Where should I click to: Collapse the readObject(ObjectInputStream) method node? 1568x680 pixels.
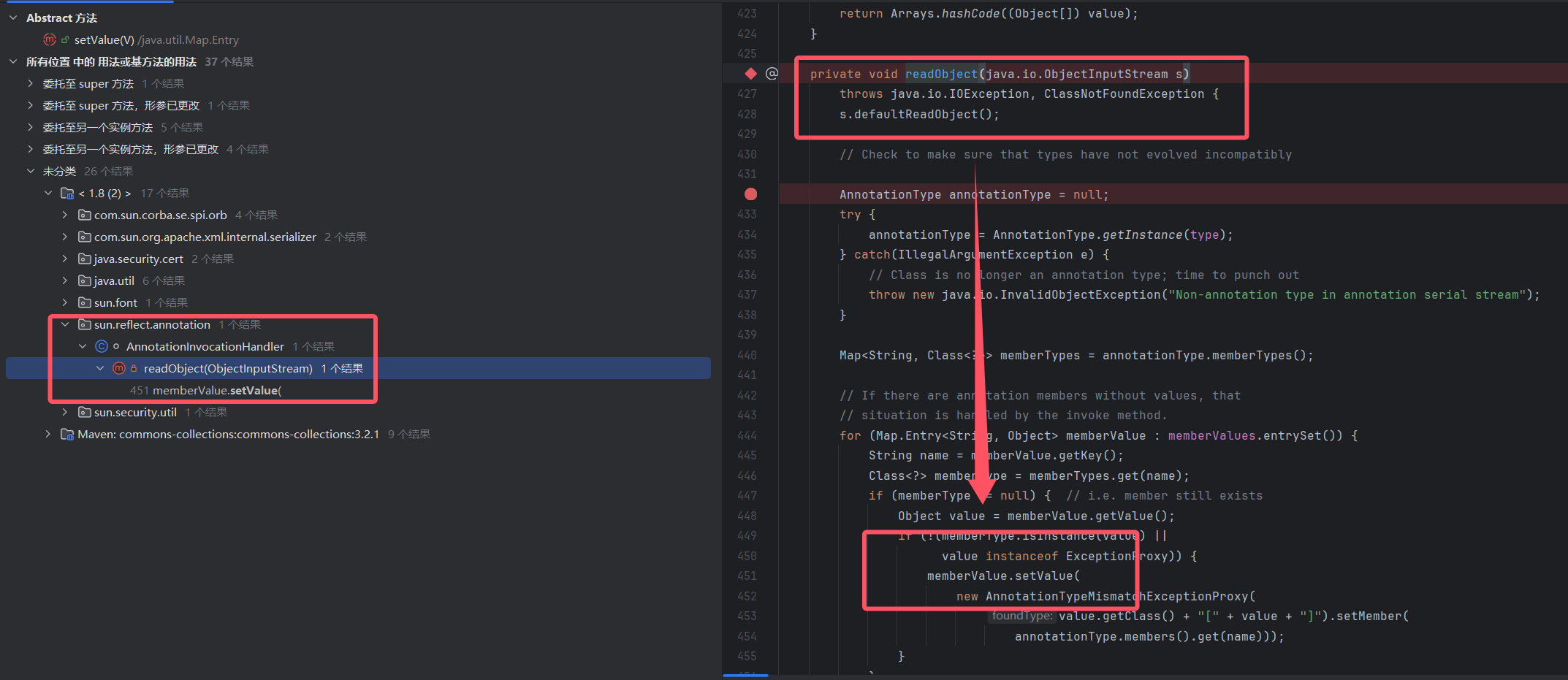100,368
